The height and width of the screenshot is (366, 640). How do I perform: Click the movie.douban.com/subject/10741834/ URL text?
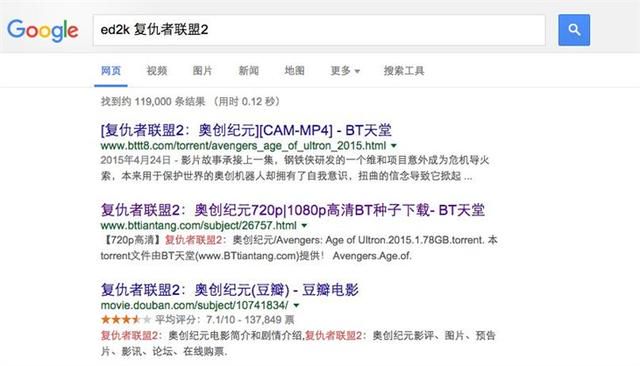[x=194, y=305]
